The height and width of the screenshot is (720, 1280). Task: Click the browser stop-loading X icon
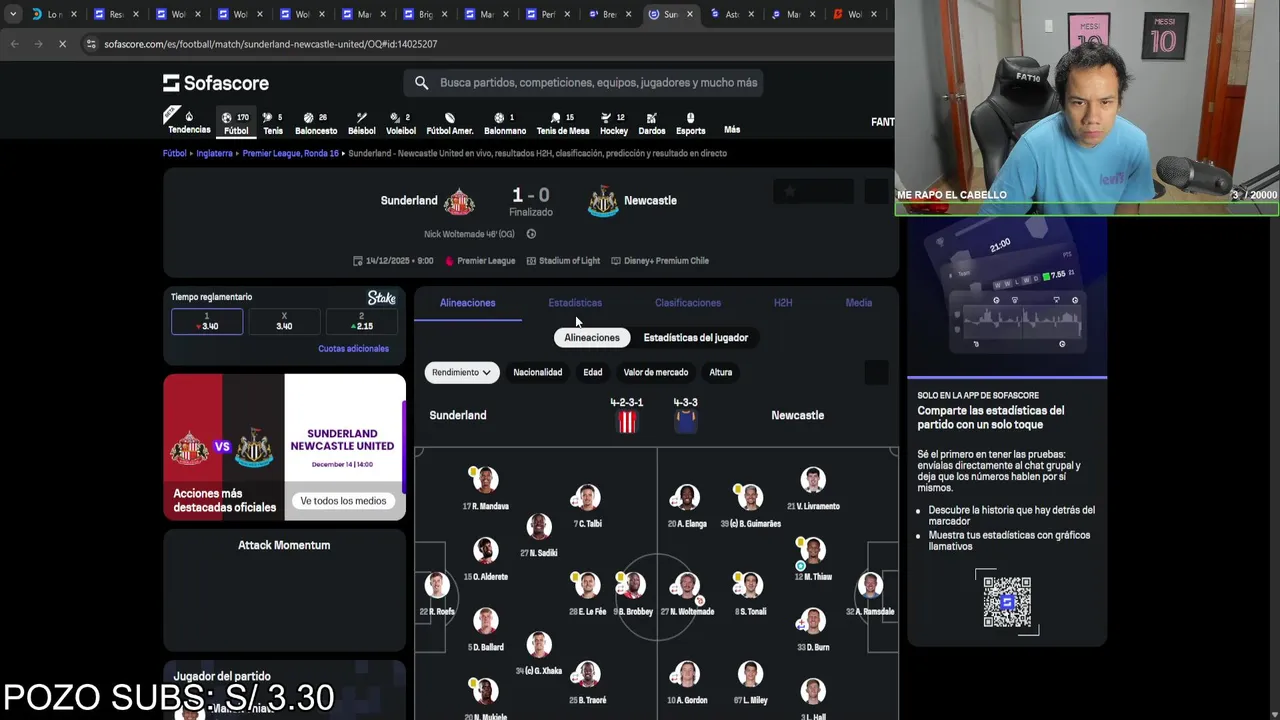tap(62, 44)
